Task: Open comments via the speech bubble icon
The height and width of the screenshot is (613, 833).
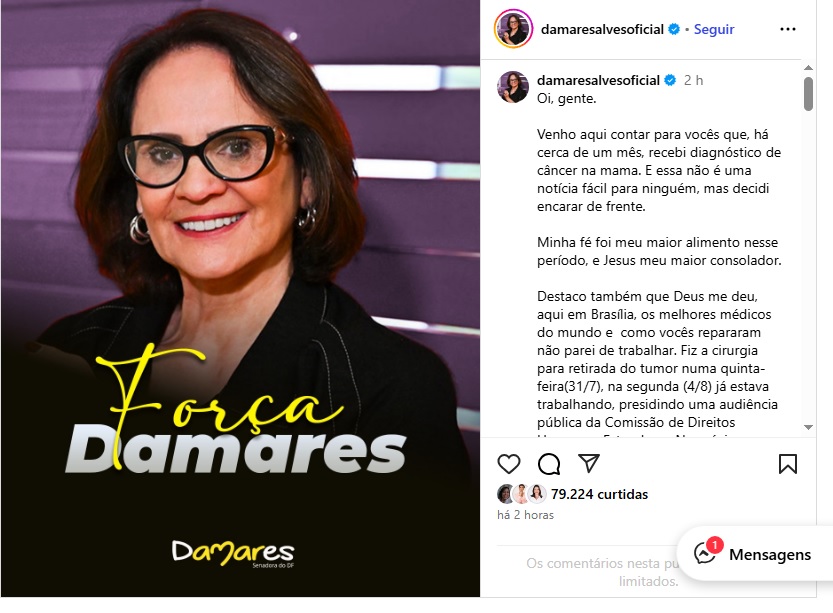Action: tap(549, 464)
